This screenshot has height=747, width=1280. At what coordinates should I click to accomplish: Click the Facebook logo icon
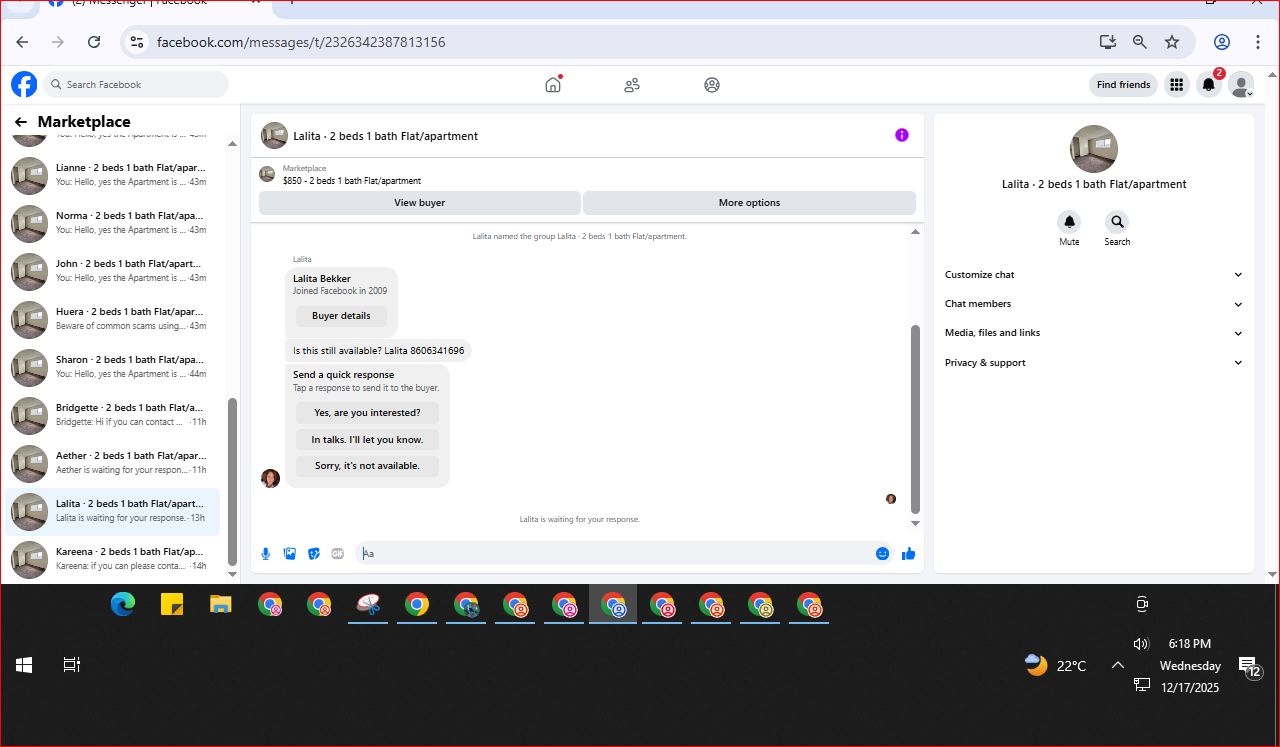(24, 84)
